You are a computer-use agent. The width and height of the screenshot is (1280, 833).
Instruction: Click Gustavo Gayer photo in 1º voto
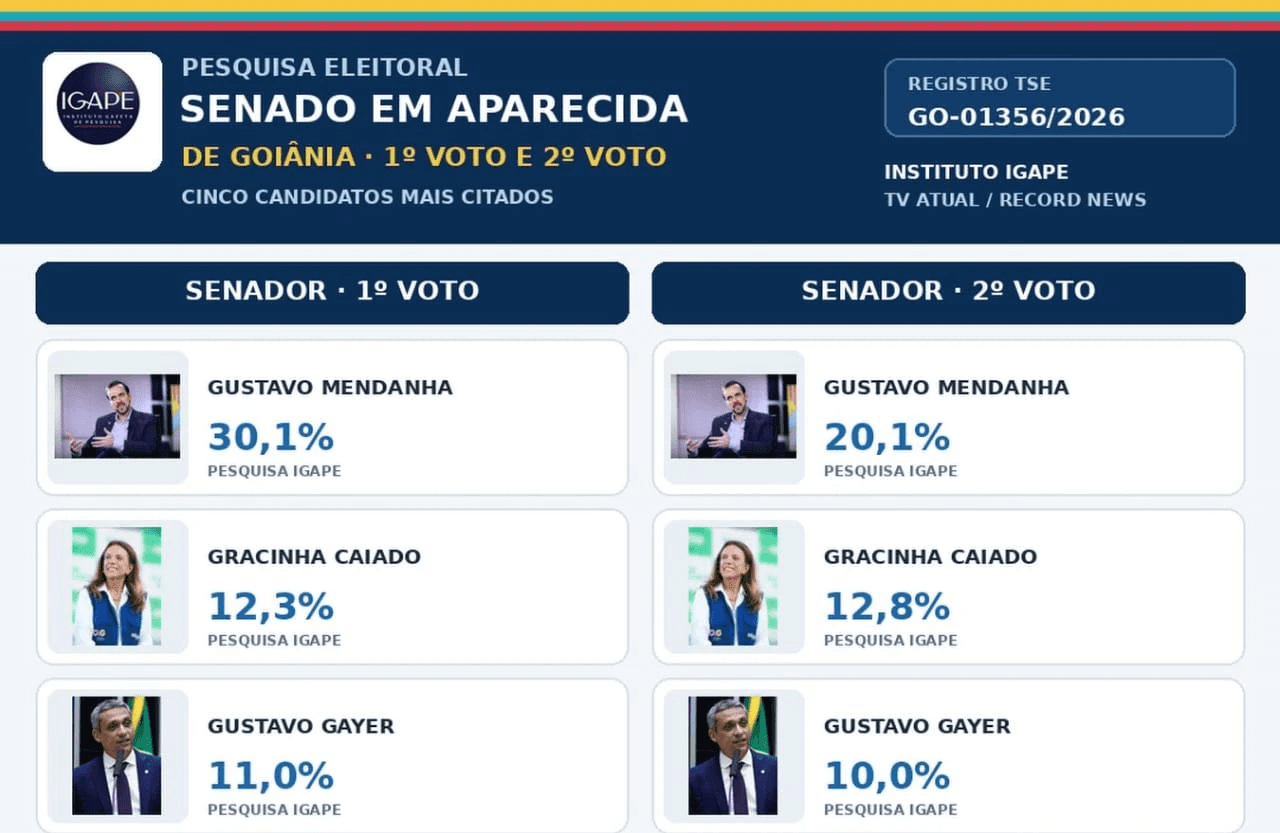[x=117, y=756]
